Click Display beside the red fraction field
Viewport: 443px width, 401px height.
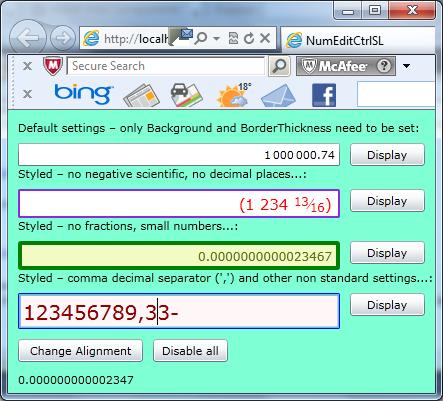point(387,201)
